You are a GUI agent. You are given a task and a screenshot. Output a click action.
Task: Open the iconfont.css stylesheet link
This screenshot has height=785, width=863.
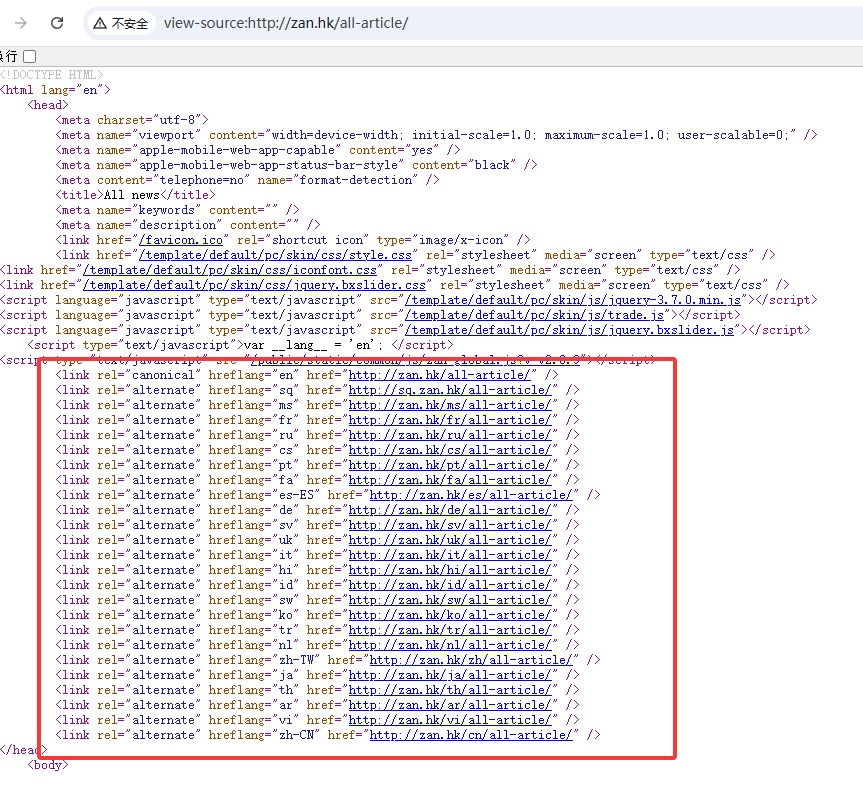[230, 270]
